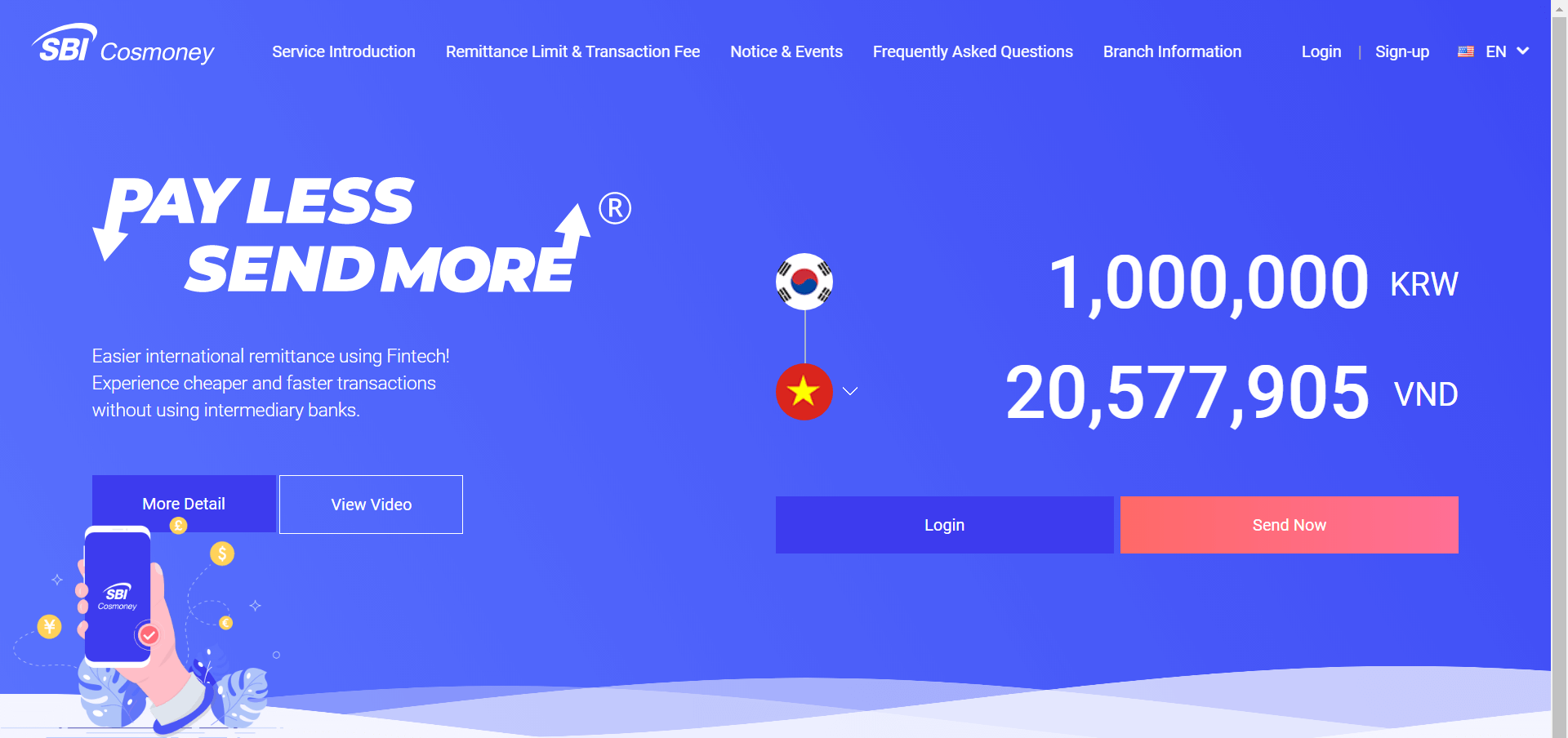Screen dimensions: 1568x738
Task: Click the Login link in the header
Action: (1320, 51)
